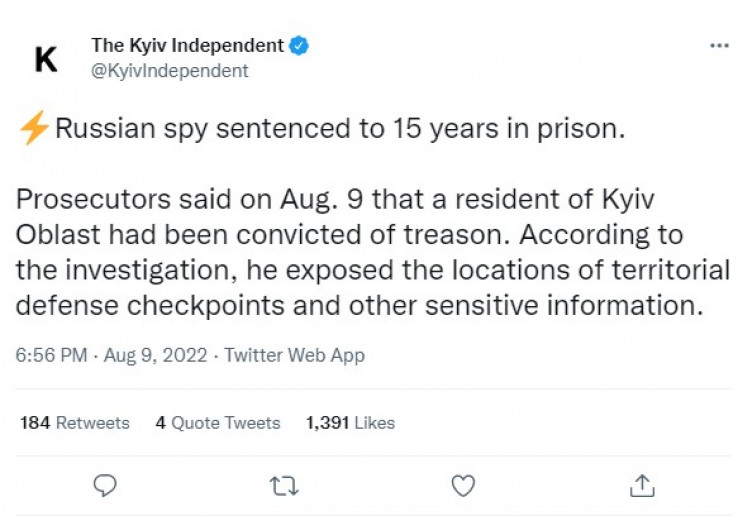This screenshot has width=738, height=516.
Task: Click the Twitter Web App source label
Action: [x=294, y=355]
